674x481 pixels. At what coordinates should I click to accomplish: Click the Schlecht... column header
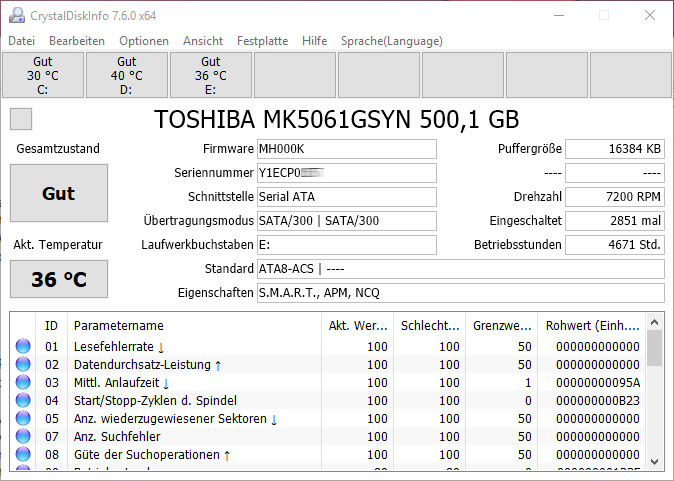click(430, 325)
